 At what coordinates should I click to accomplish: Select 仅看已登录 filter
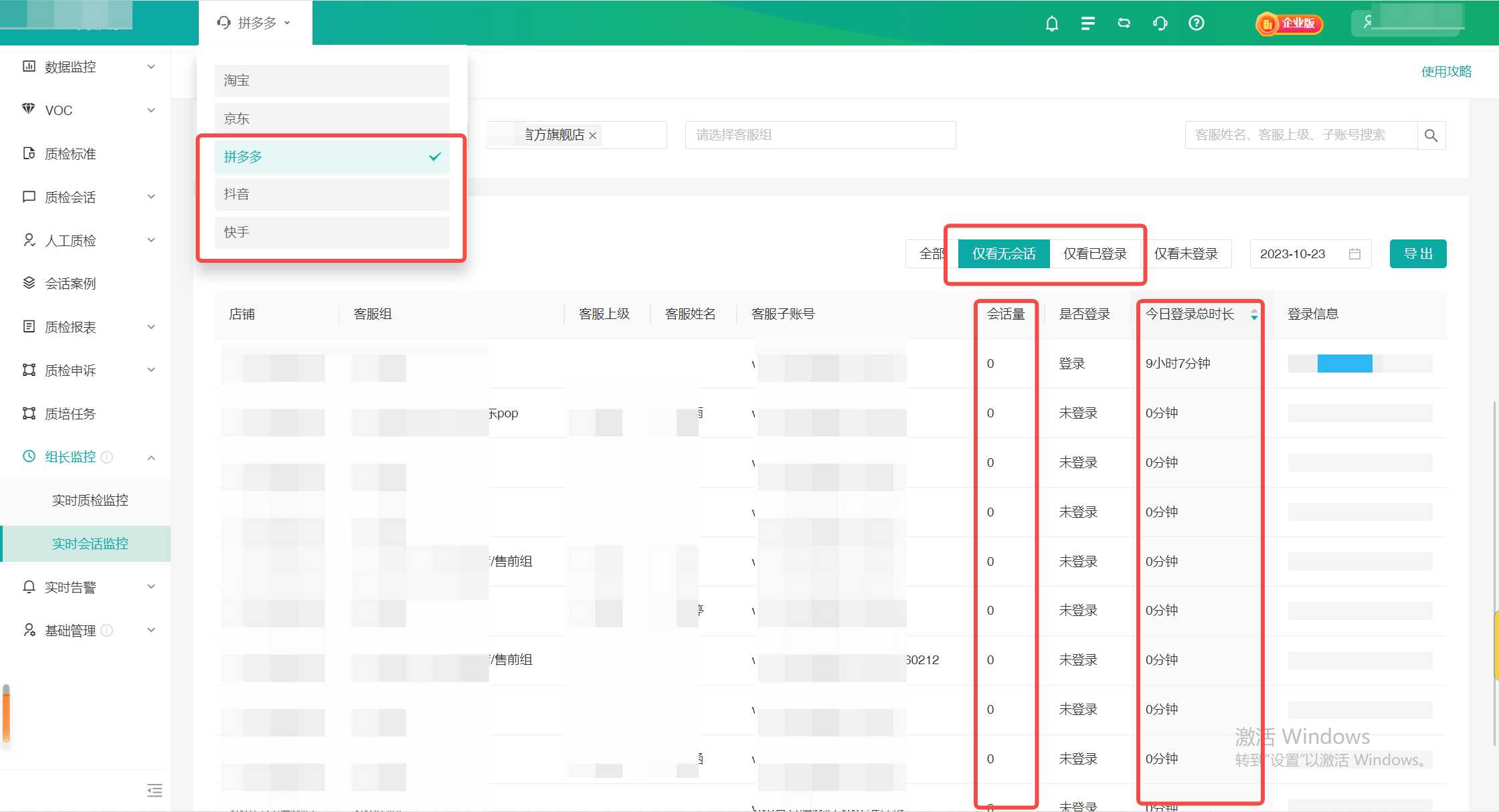click(1095, 254)
